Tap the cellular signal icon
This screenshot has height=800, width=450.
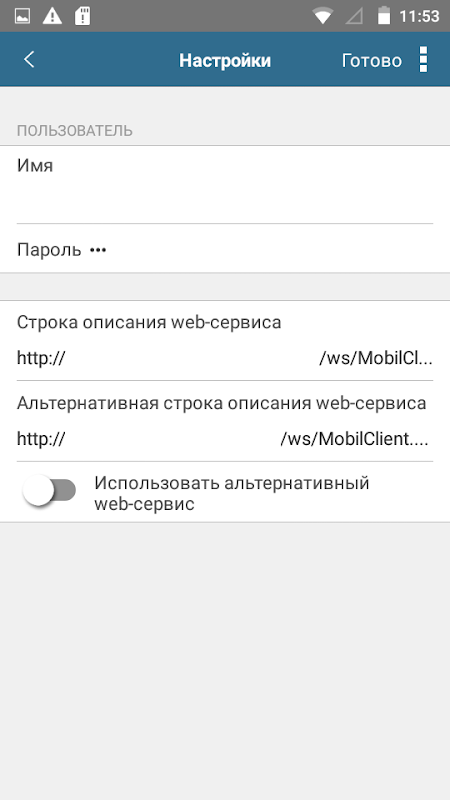coord(354,16)
